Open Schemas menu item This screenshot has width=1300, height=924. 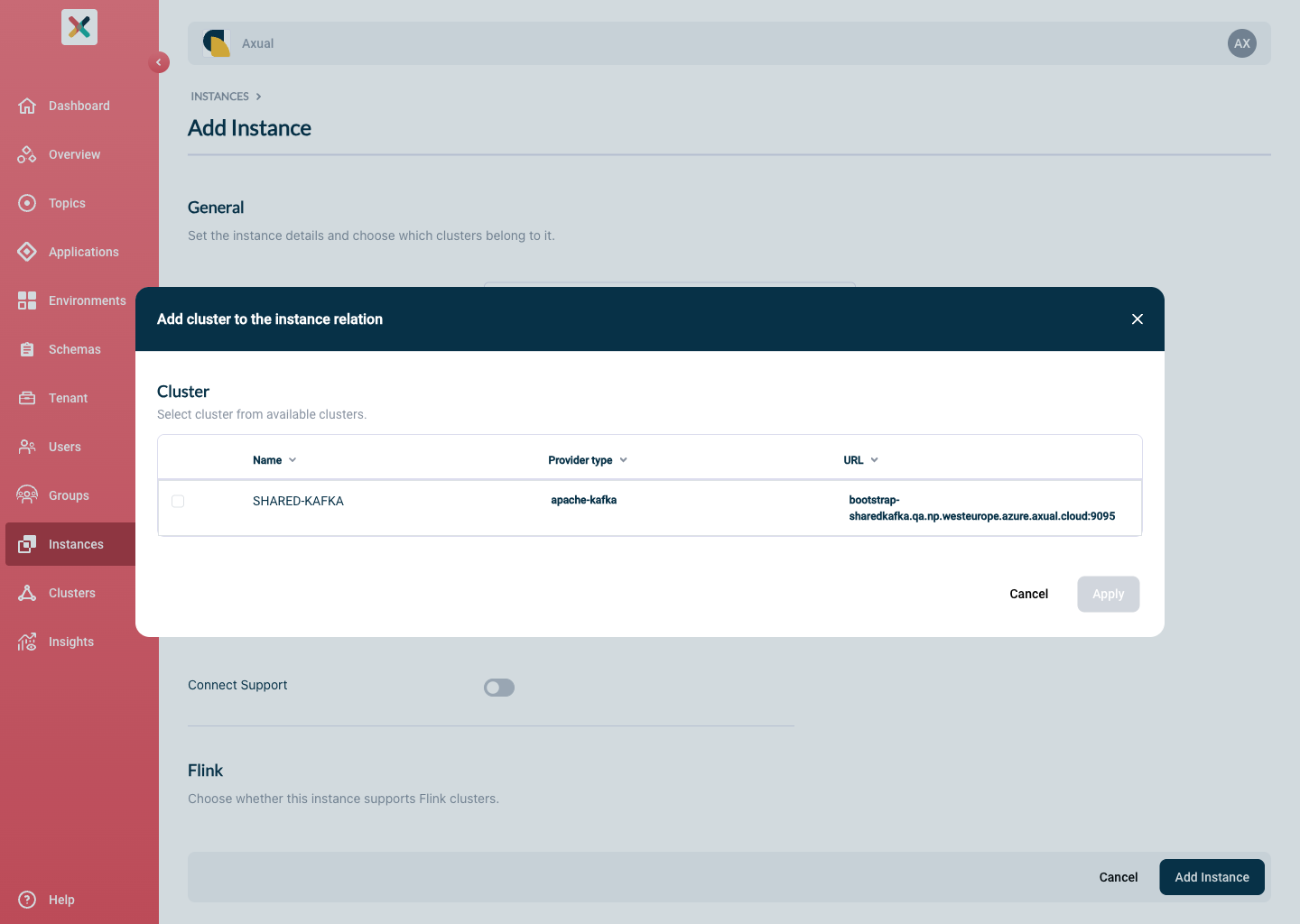tap(75, 349)
